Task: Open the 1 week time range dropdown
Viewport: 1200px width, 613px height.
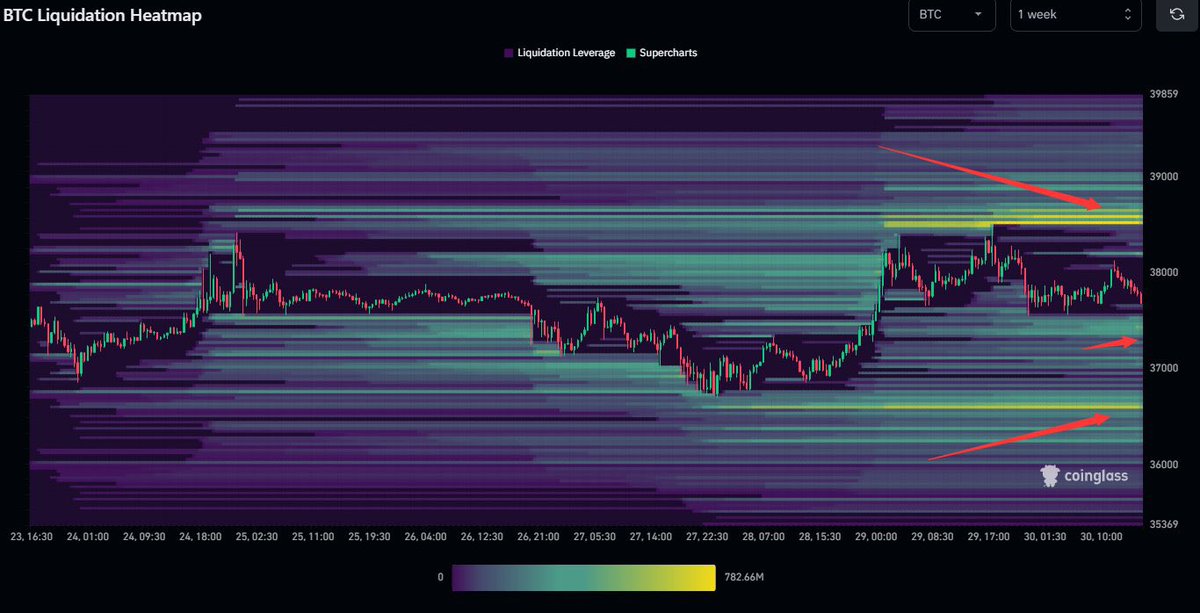Action: (x=1075, y=15)
